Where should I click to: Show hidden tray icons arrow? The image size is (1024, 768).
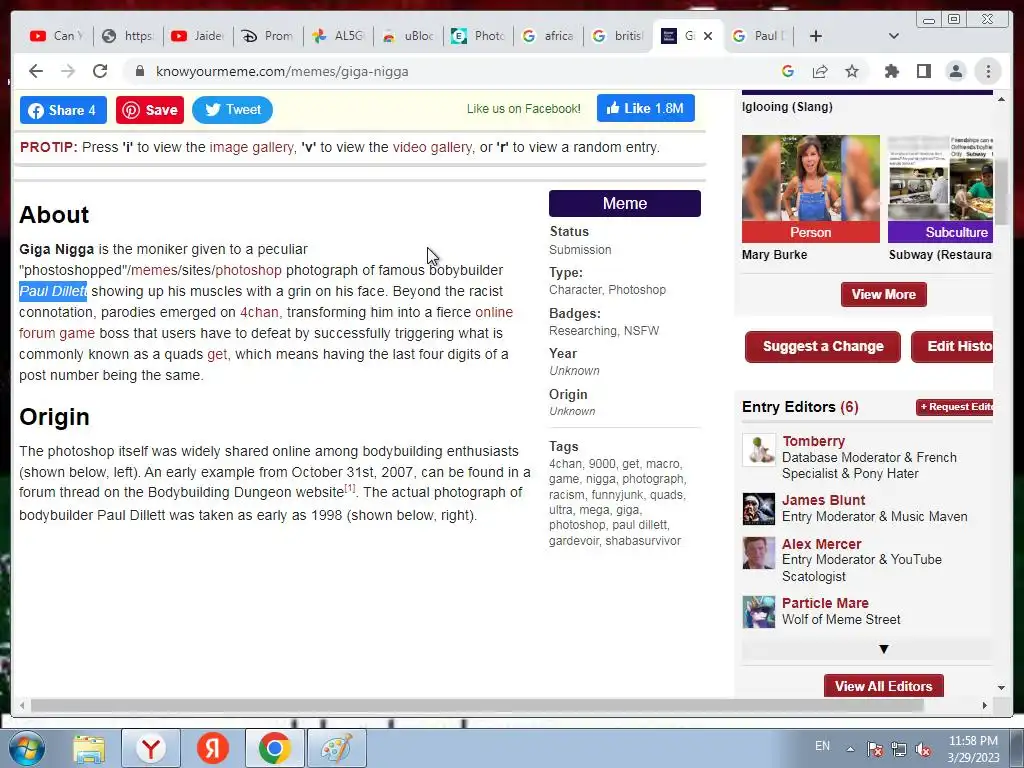click(850, 749)
